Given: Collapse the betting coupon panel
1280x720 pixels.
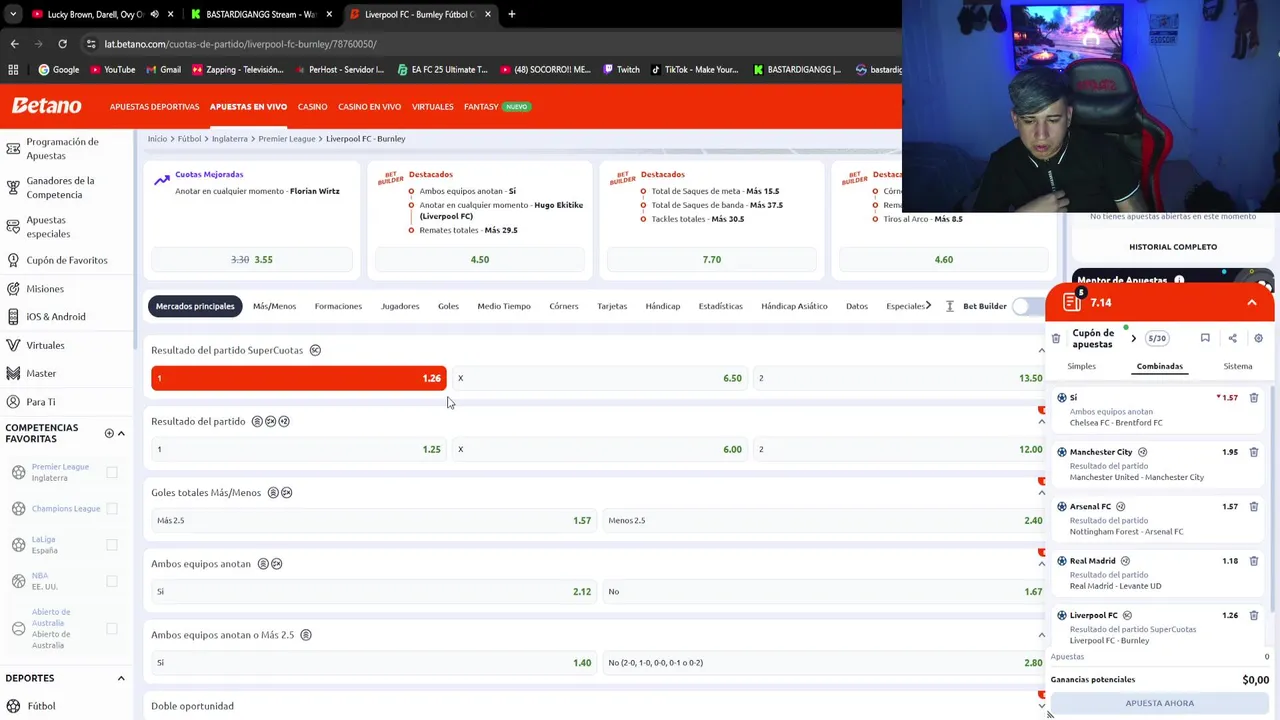Looking at the screenshot, I should click(x=1251, y=302).
